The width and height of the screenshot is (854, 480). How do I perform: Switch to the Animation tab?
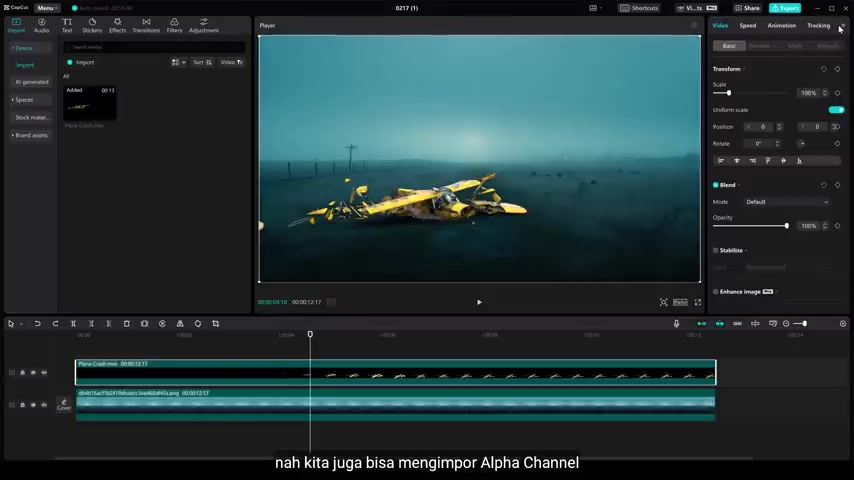[x=782, y=26]
